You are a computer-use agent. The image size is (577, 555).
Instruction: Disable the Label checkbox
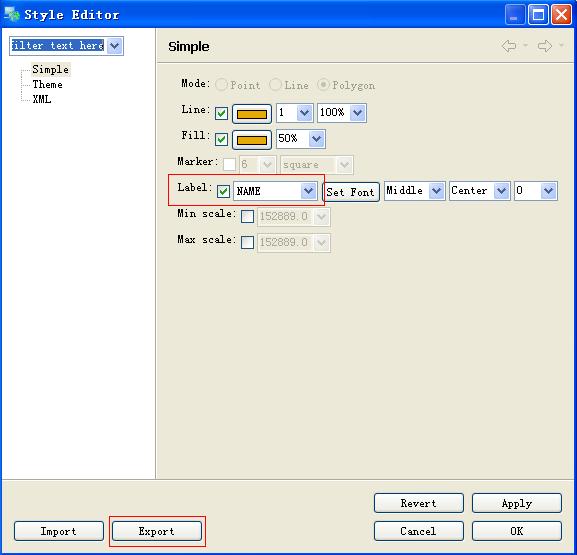[223, 191]
